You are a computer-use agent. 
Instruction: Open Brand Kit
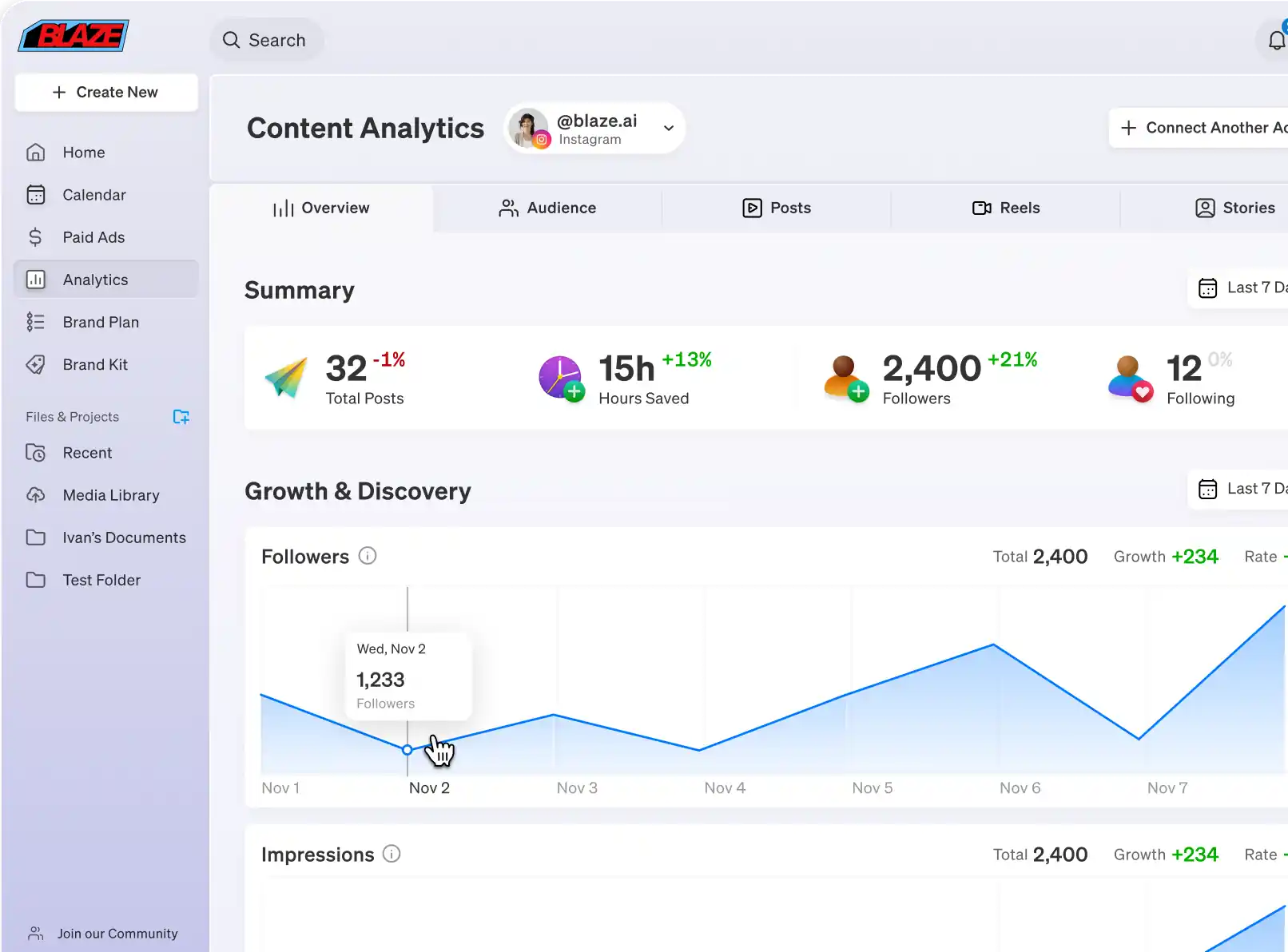tap(106, 364)
